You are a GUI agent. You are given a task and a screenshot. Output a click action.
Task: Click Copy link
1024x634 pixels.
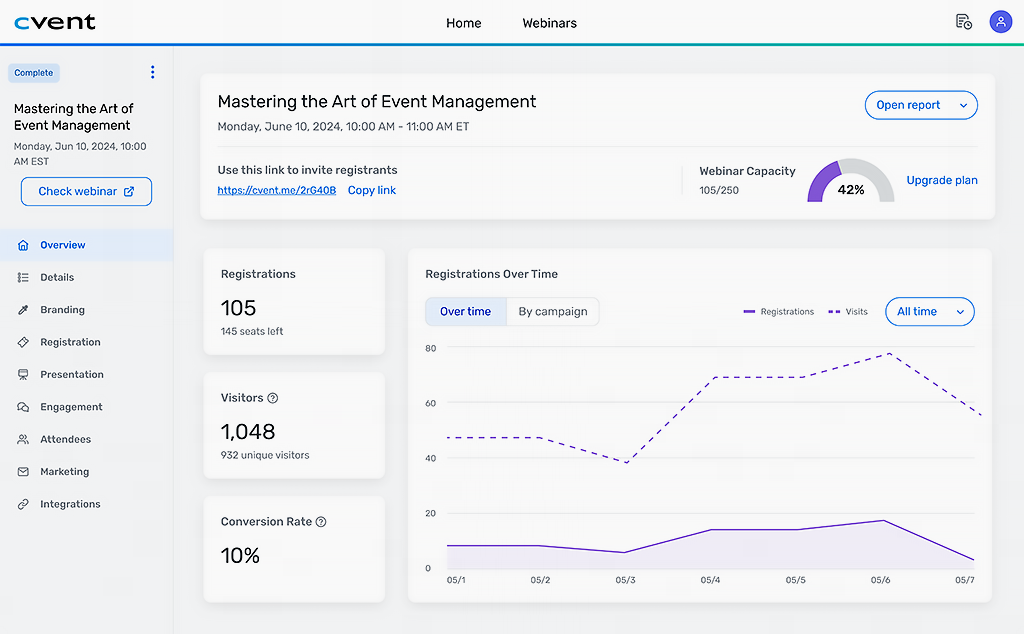coord(372,190)
